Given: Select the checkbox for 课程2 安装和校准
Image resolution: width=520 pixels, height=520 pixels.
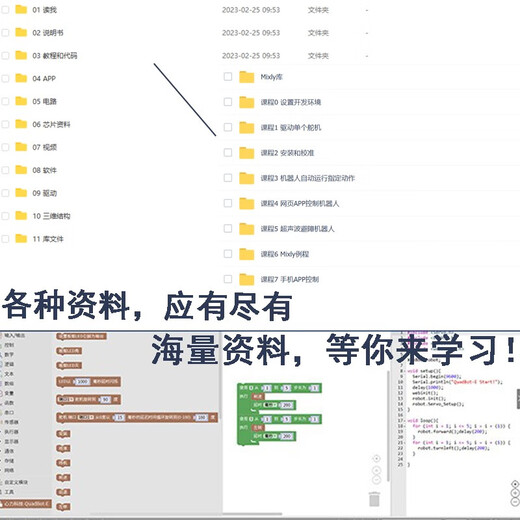Looking at the screenshot, I should (228, 152).
